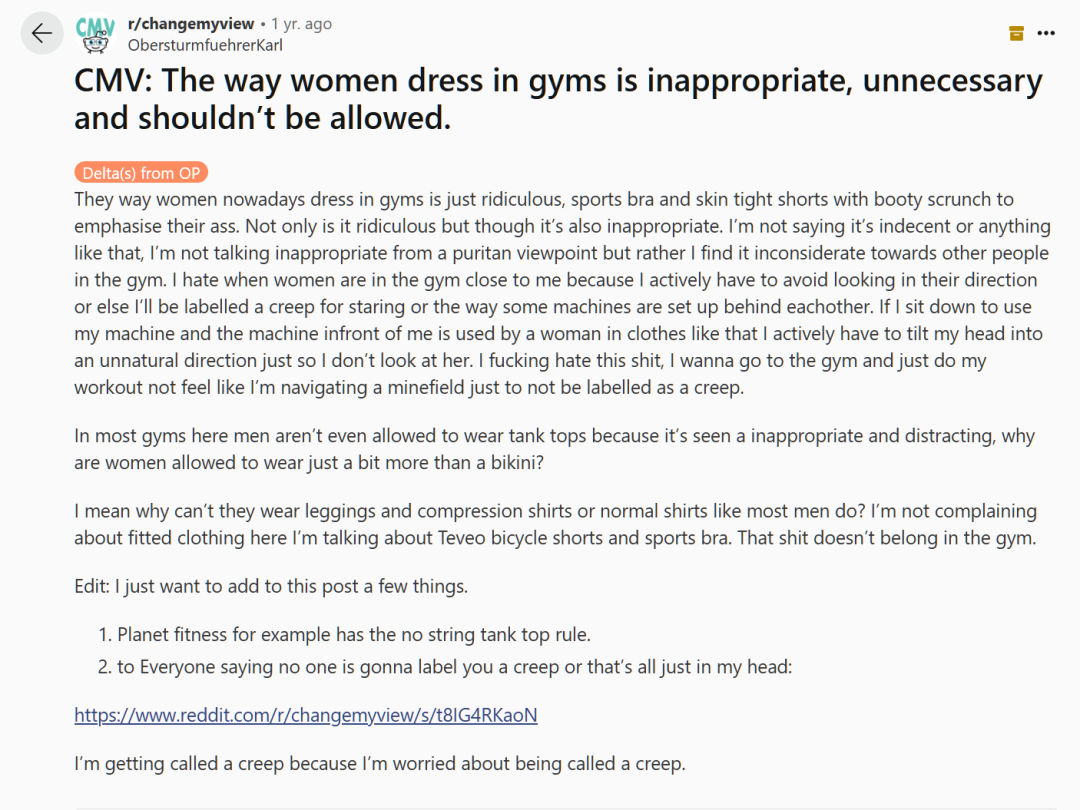Viewport: 1080px width, 810px height.
Task: Visit the r/changemyview subreddit link
Action: 191,23
